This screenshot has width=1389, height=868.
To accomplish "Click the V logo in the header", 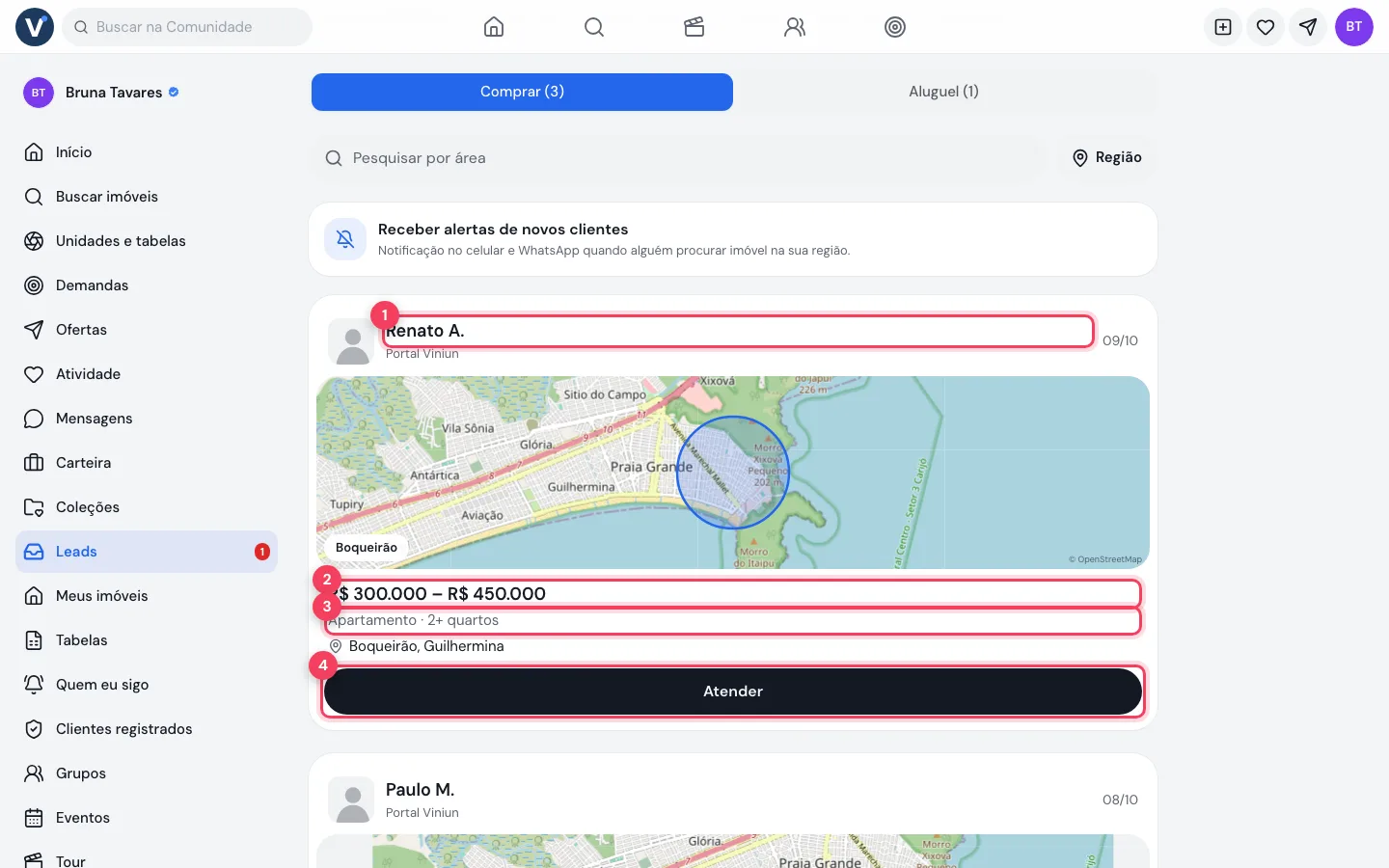I will pyautogui.click(x=35, y=27).
